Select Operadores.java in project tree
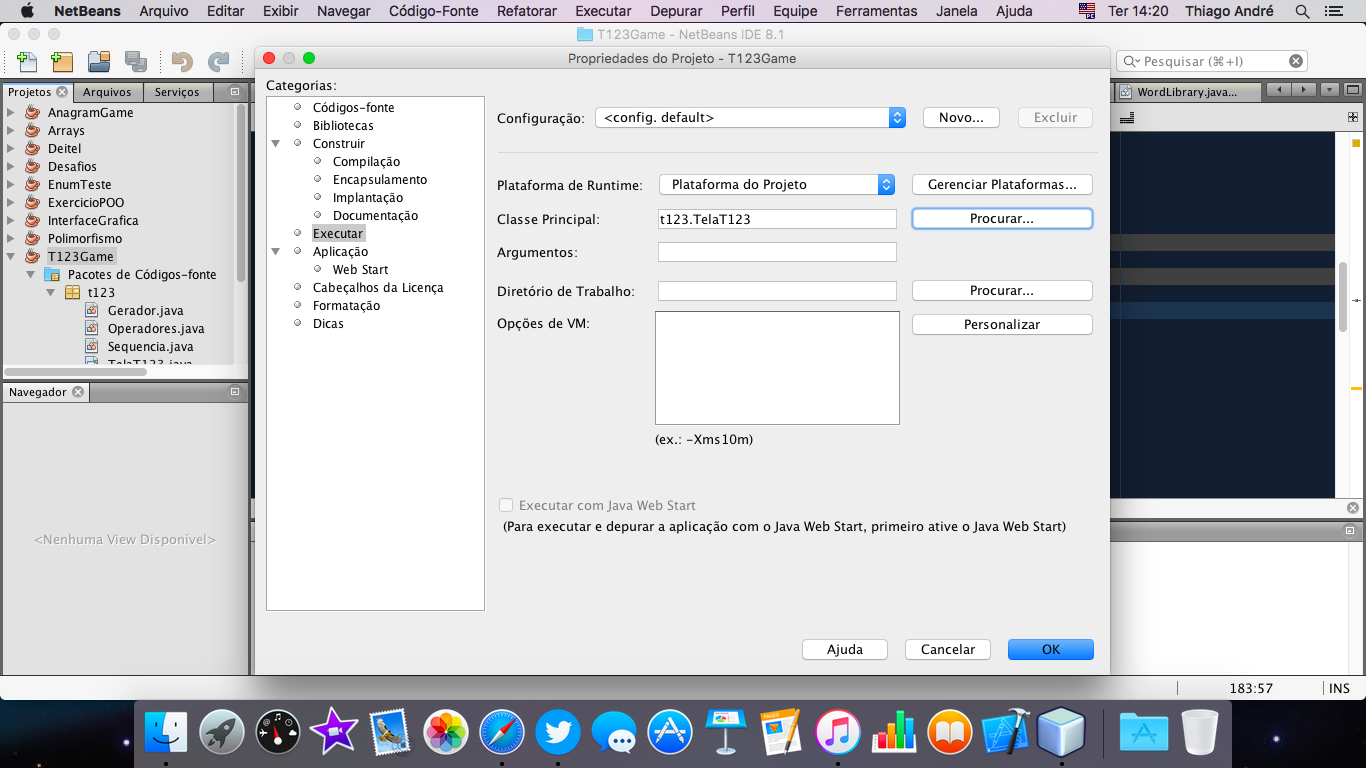1366x768 pixels. [x=156, y=328]
